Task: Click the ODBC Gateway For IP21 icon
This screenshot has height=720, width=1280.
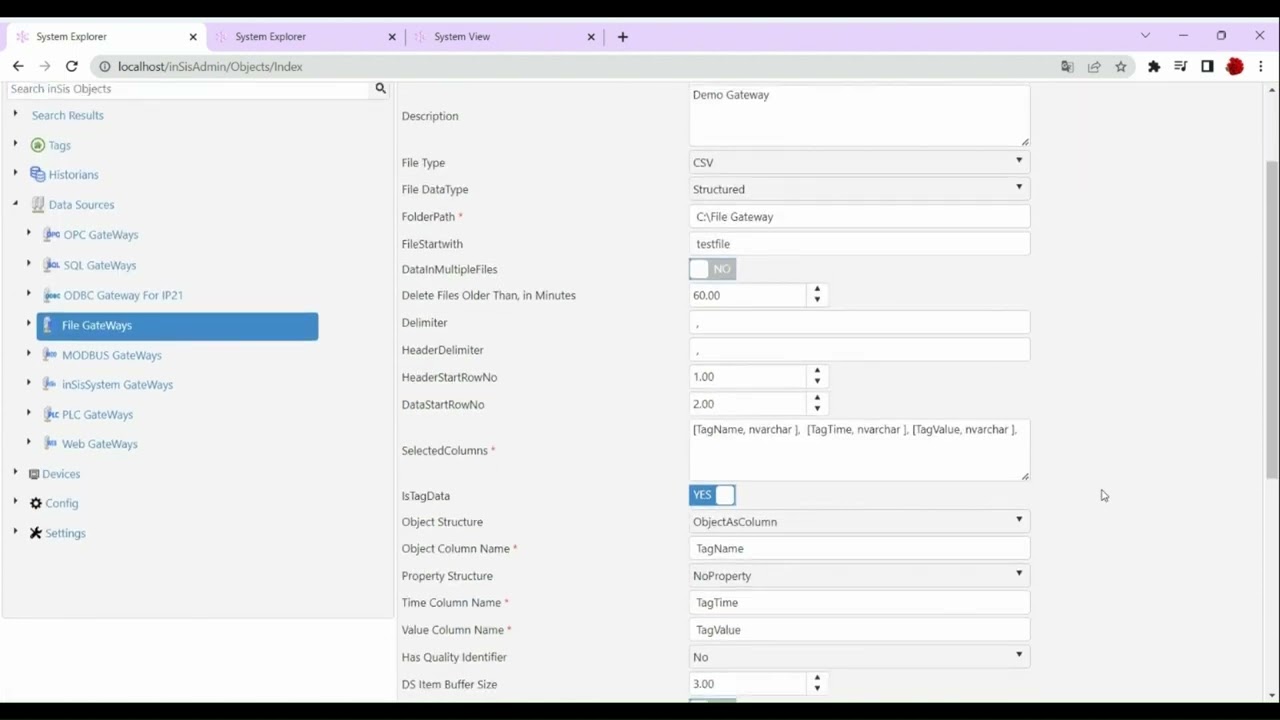Action: tap(52, 295)
